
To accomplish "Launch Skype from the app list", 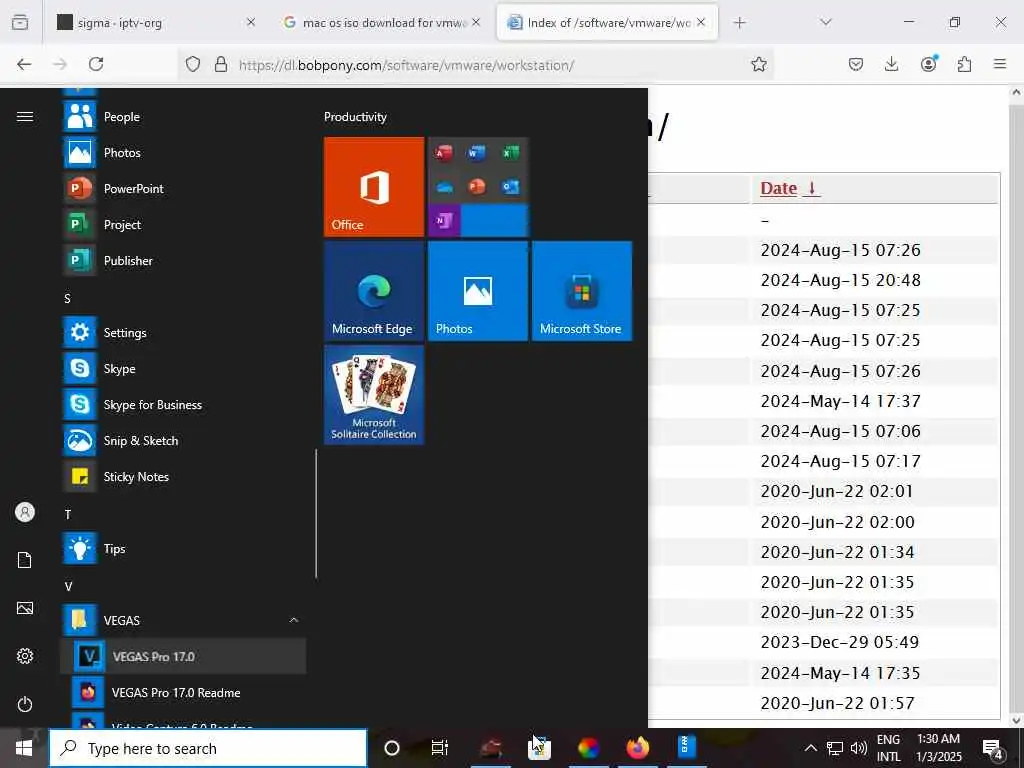I will click(x=184, y=368).
